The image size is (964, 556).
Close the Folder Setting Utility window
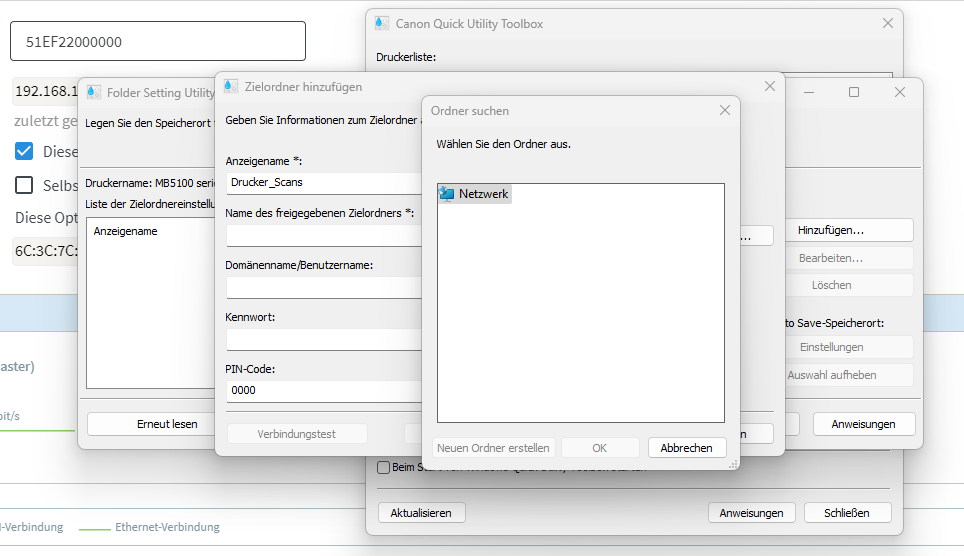click(899, 92)
